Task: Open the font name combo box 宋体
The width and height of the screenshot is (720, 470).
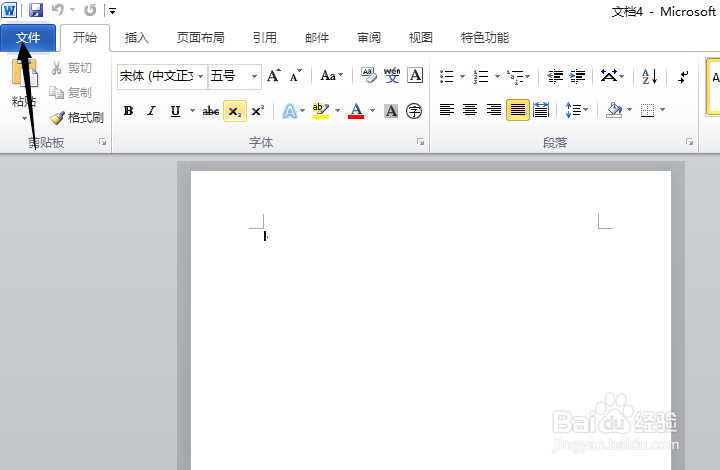Action: [162, 76]
